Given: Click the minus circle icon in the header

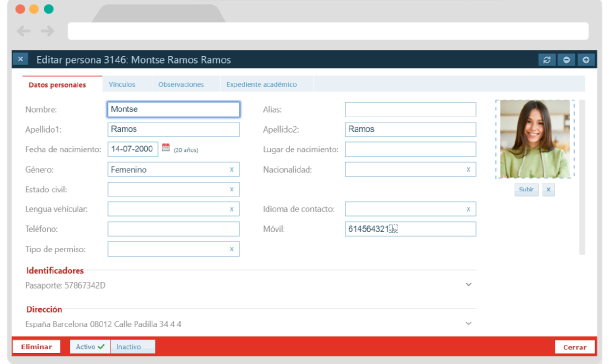Looking at the screenshot, I should click(566, 60).
